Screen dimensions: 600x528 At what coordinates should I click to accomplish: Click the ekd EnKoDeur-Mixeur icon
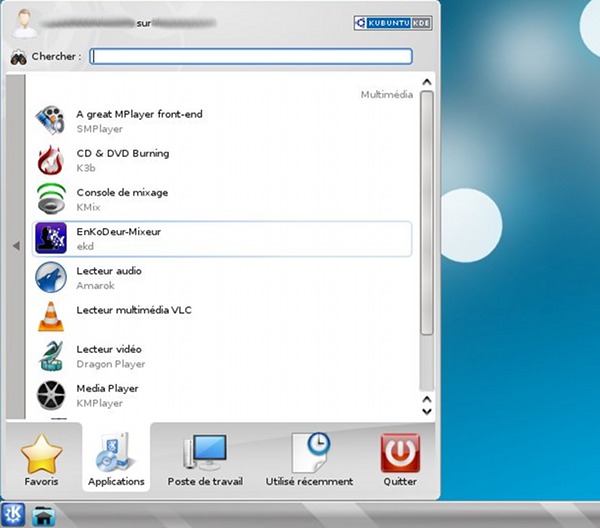(x=51, y=239)
